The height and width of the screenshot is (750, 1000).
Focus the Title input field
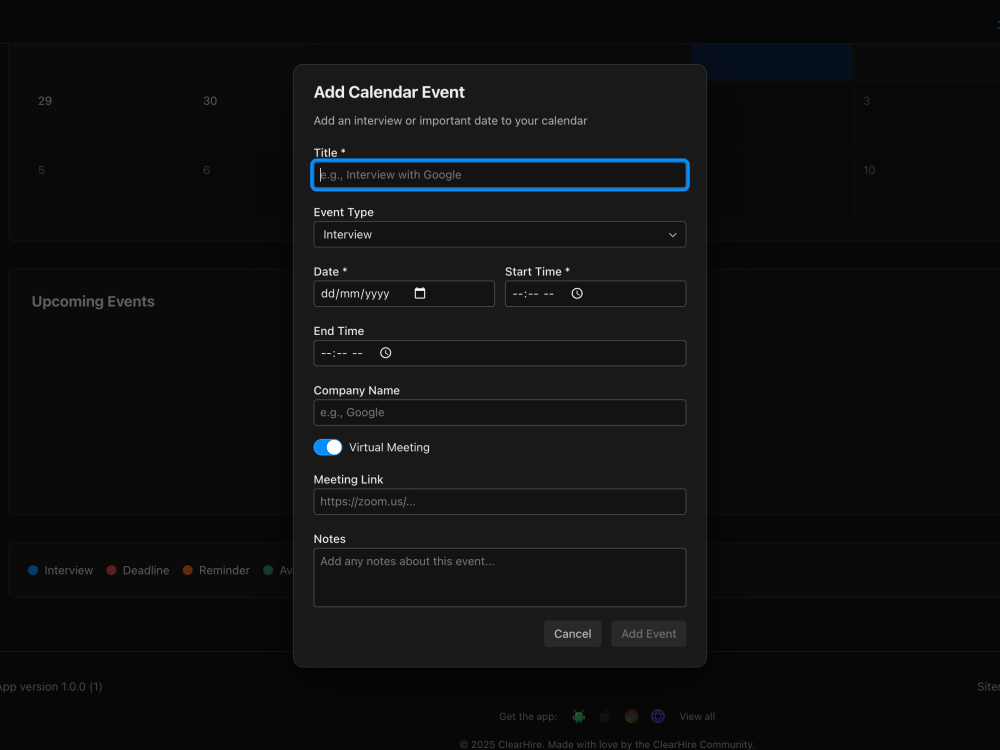coord(500,175)
